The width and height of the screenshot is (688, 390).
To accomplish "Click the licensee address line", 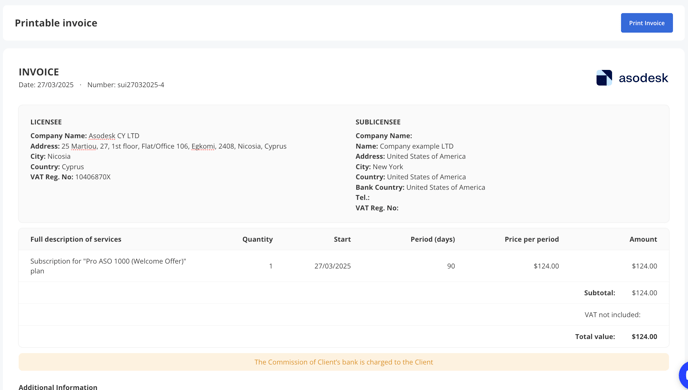I will [158, 146].
